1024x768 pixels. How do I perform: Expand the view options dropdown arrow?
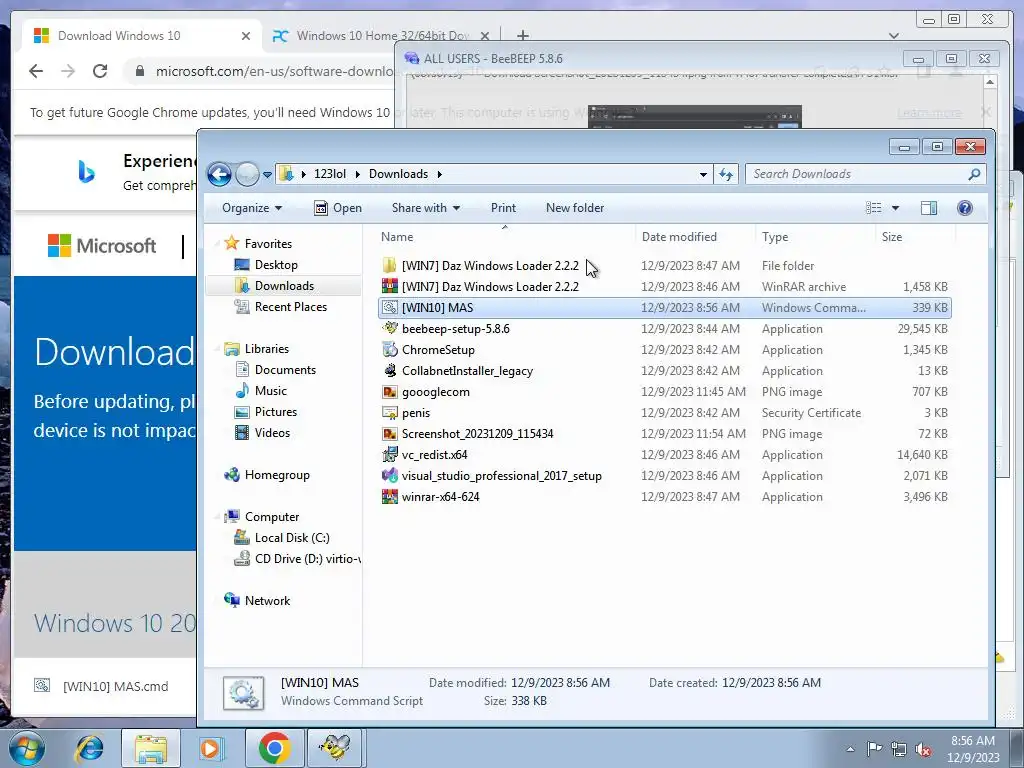click(x=895, y=208)
